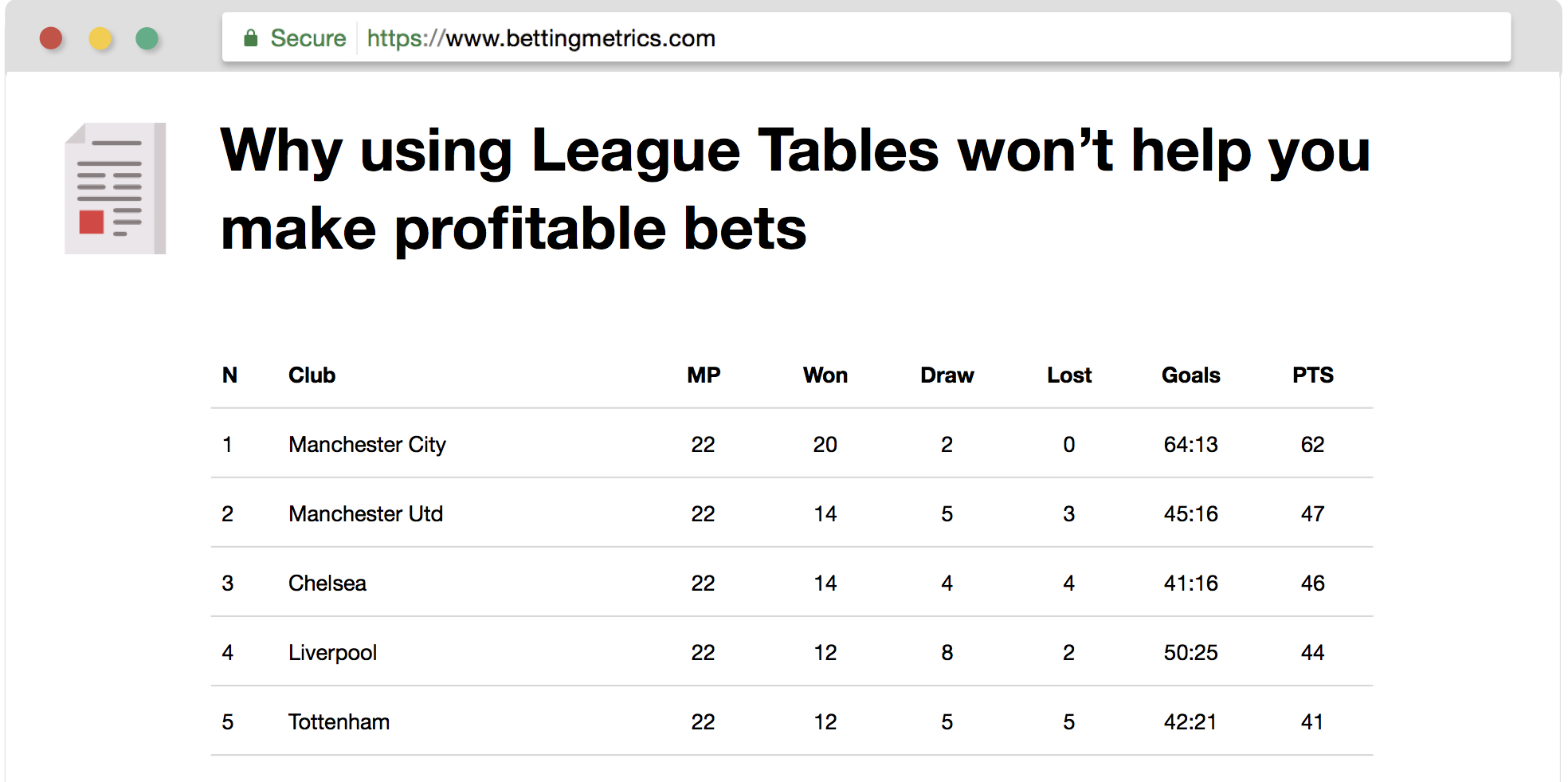Click the article headline about League Tables
The width and height of the screenshot is (1568, 782).
click(795, 189)
